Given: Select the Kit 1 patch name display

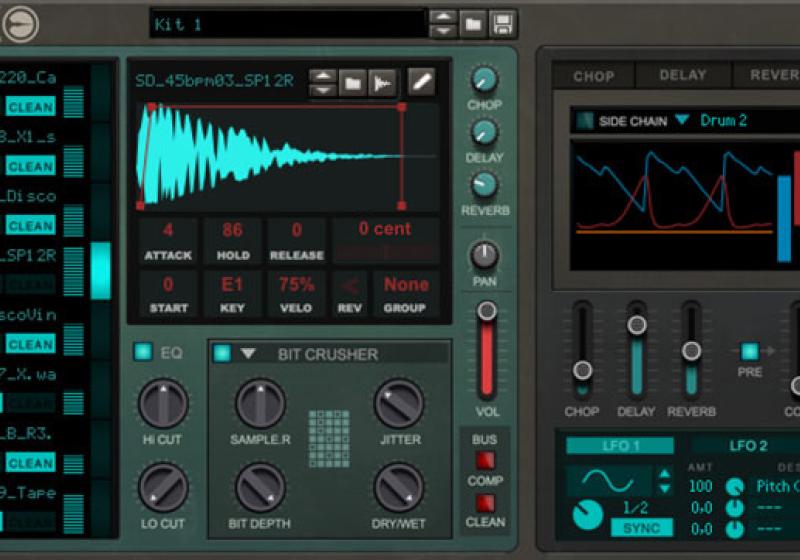Looking at the screenshot, I should [x=288, y=23].
